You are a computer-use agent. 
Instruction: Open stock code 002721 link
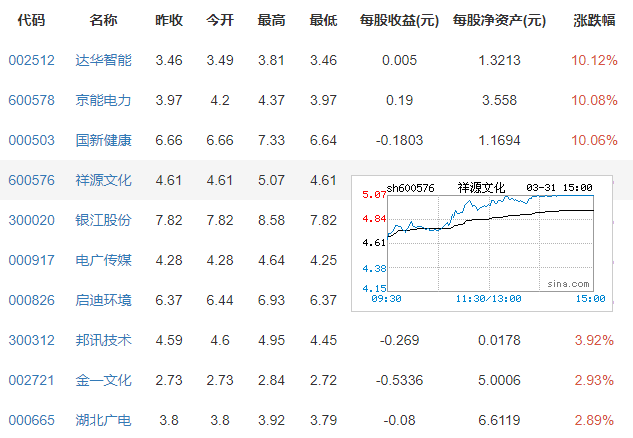pos(31,380)
